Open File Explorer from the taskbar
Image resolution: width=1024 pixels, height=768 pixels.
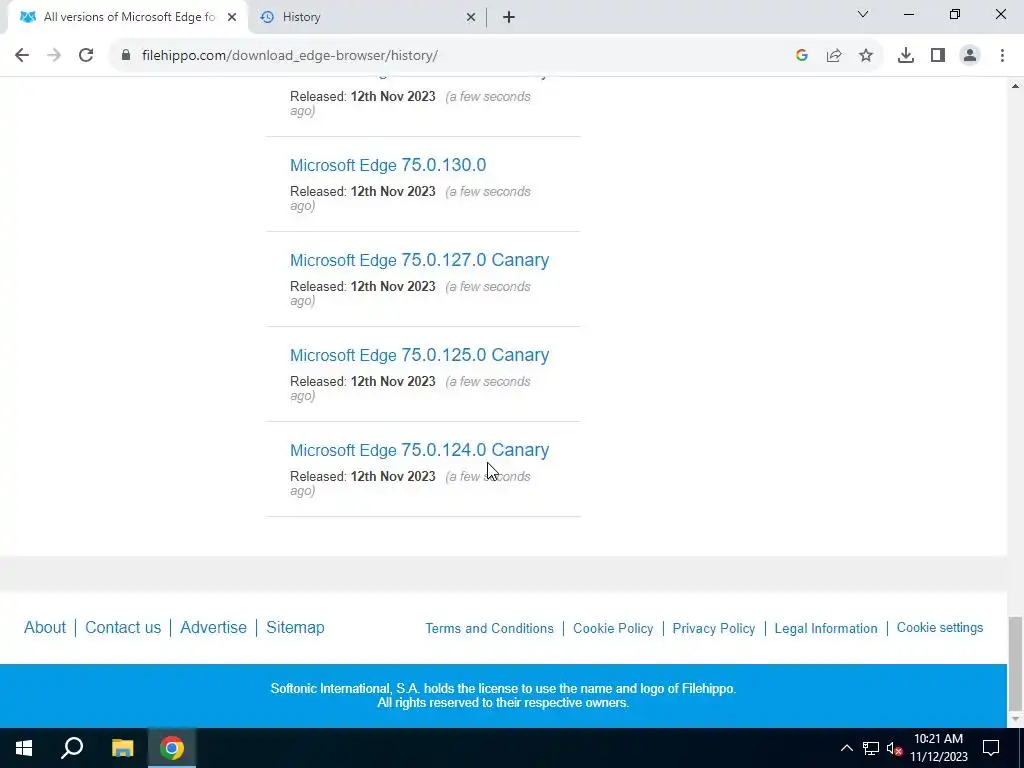122,748
